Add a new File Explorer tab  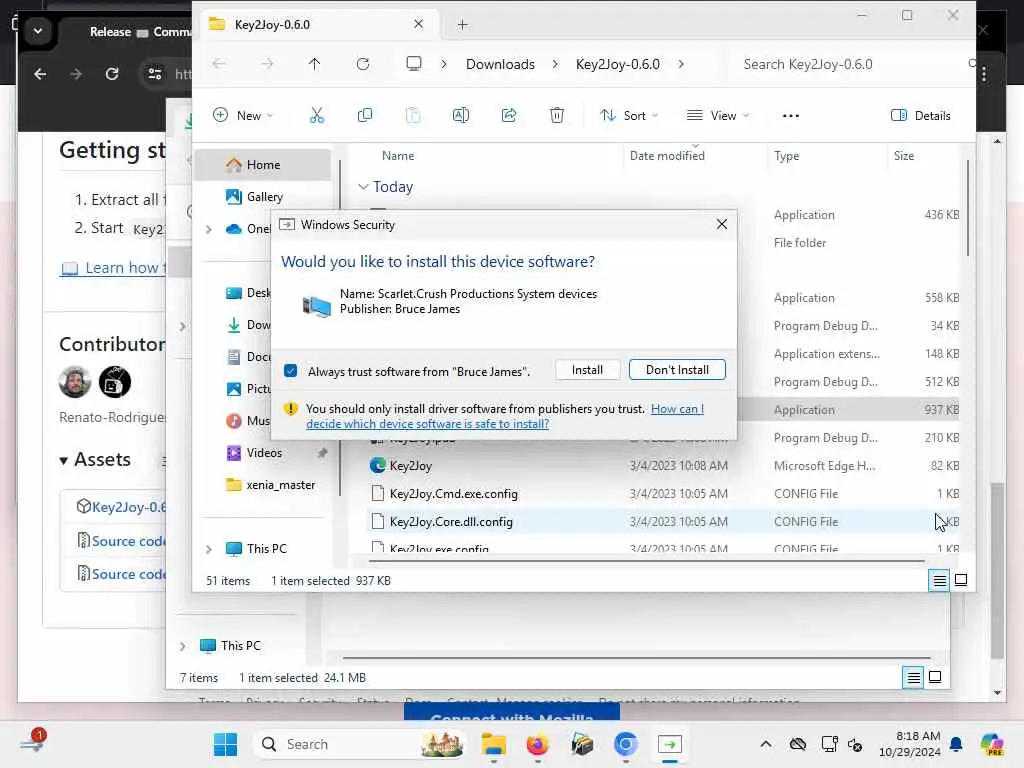point(462,25)
